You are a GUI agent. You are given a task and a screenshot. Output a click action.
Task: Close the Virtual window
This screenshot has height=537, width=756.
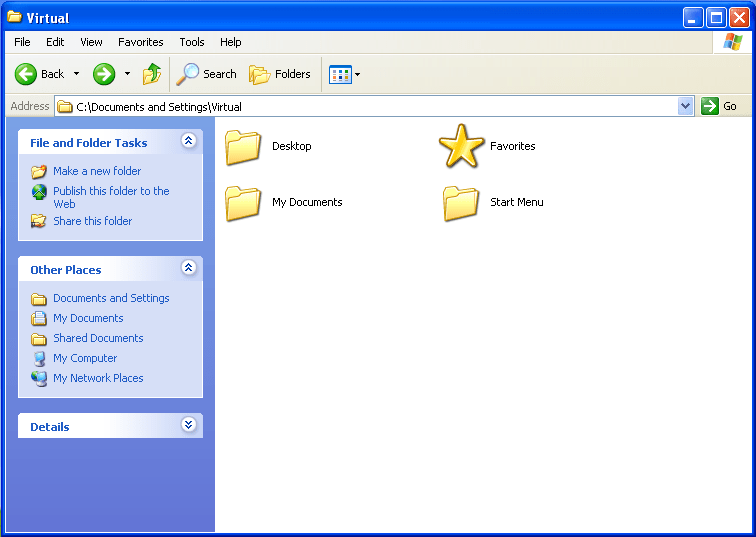(x=739, y=18)
